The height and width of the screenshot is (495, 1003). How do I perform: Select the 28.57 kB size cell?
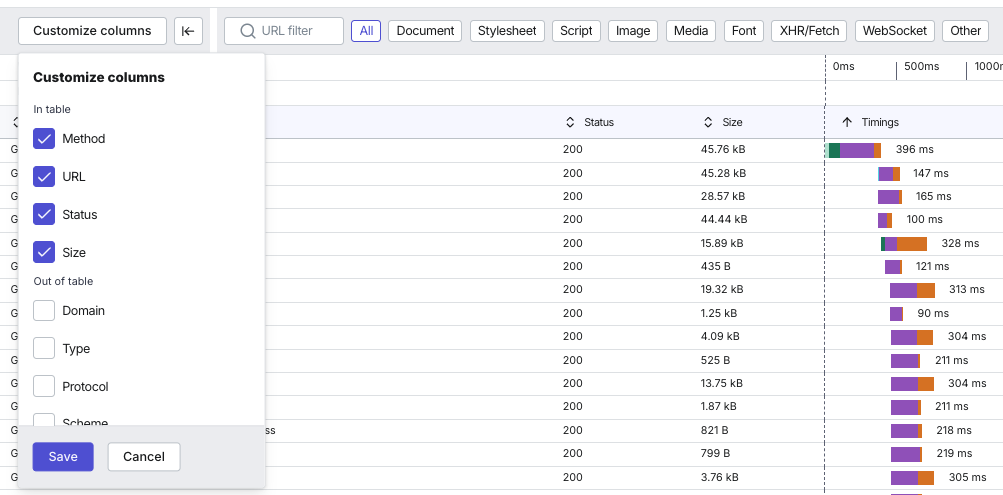723,196
